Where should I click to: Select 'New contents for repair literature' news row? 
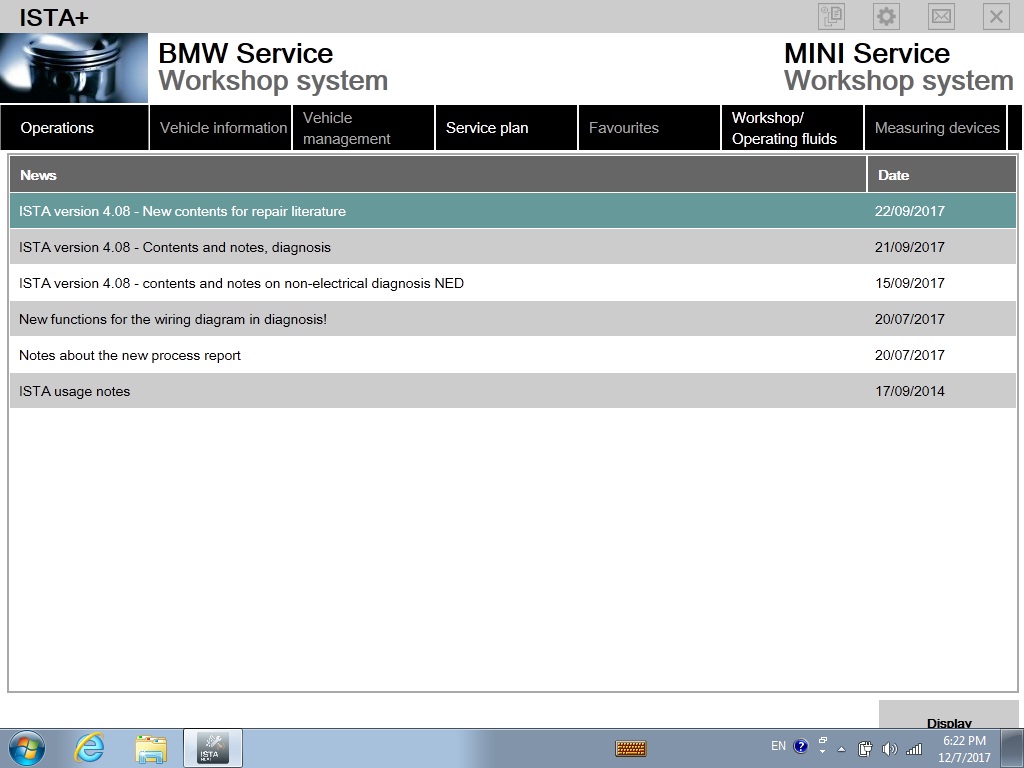[x=513, y=211]
